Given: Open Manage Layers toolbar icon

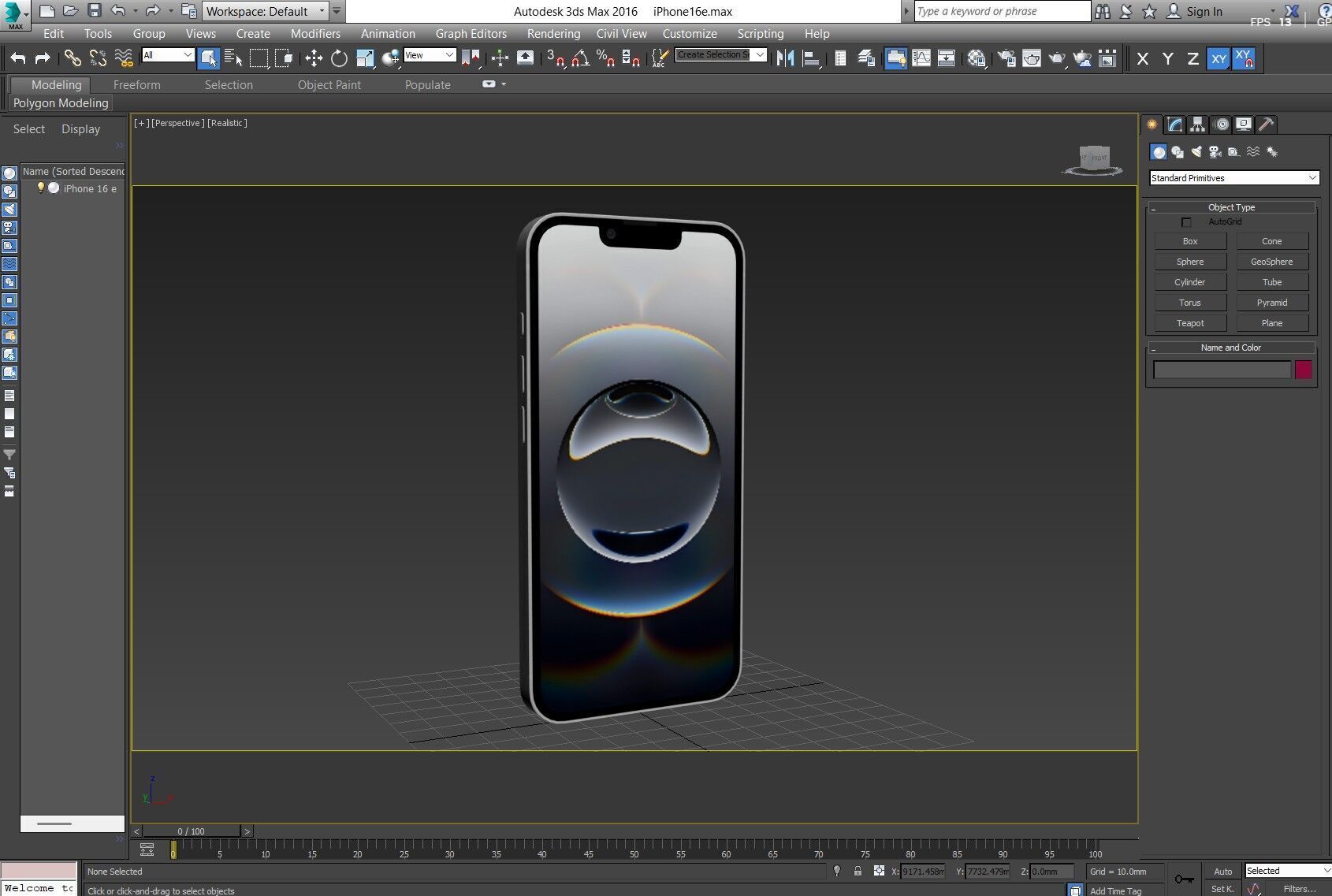Looking at the screenshot, I should 866,58.
